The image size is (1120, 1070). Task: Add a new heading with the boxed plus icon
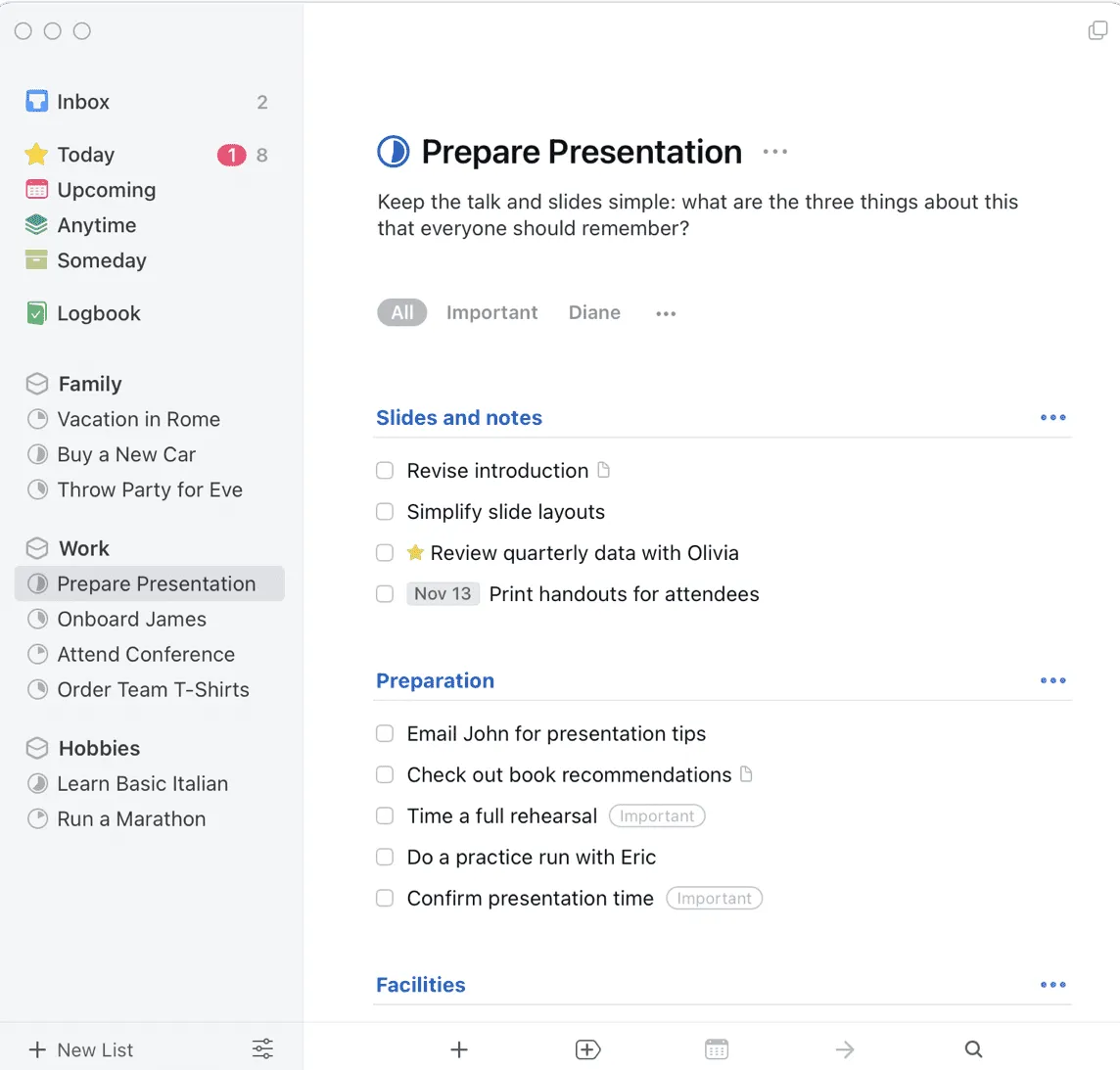pyautogui.click(x=587, y=1049)
